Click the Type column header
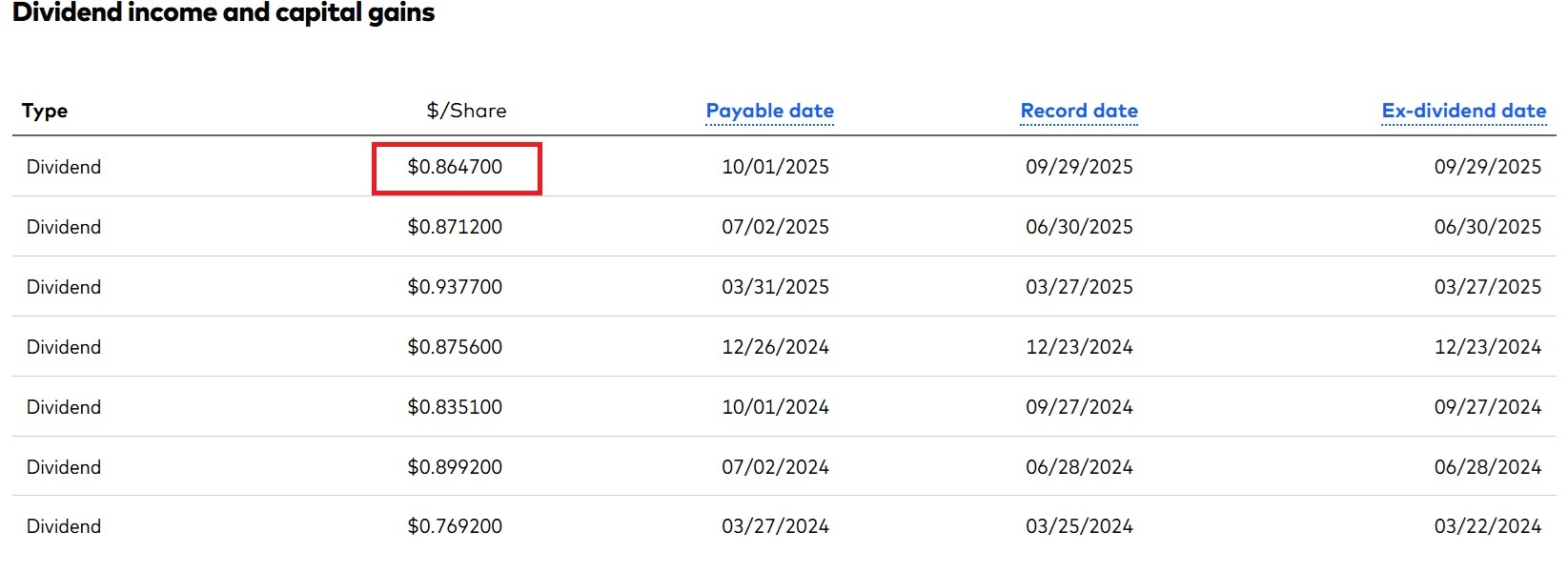Screen dimensions: 1568x573 45,111
